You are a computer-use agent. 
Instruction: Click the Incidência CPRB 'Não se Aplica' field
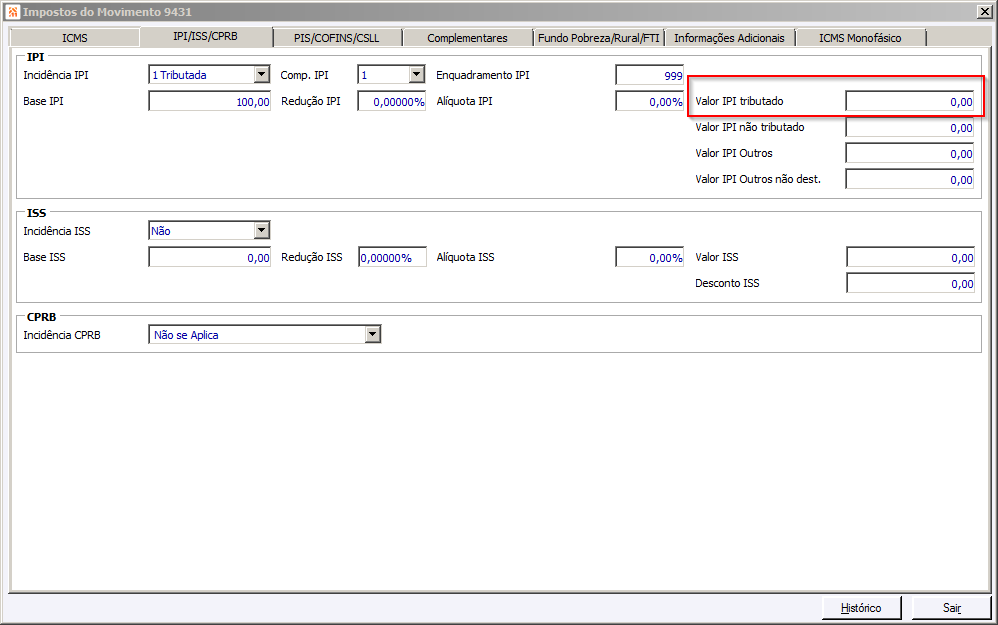point(257,335)
